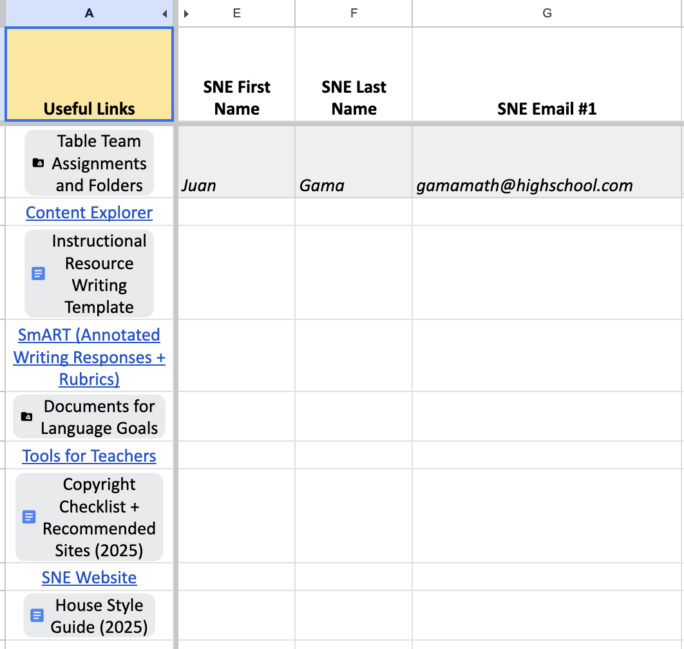Select the Useful Links header cell
Viewport: 684px width, 649px height.
(89, 74)
